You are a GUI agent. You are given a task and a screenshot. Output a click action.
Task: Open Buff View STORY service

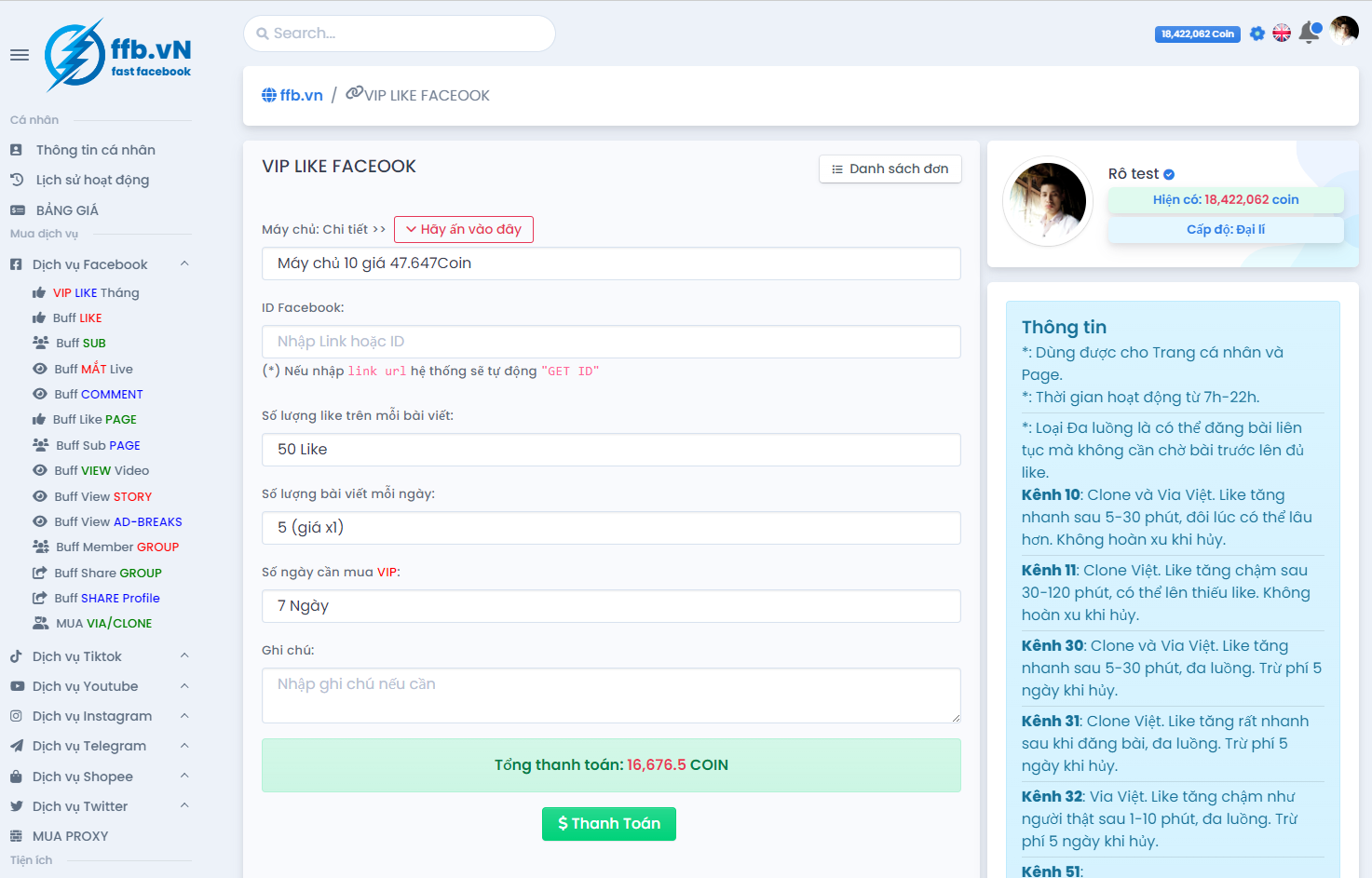(x=102, y=496)
